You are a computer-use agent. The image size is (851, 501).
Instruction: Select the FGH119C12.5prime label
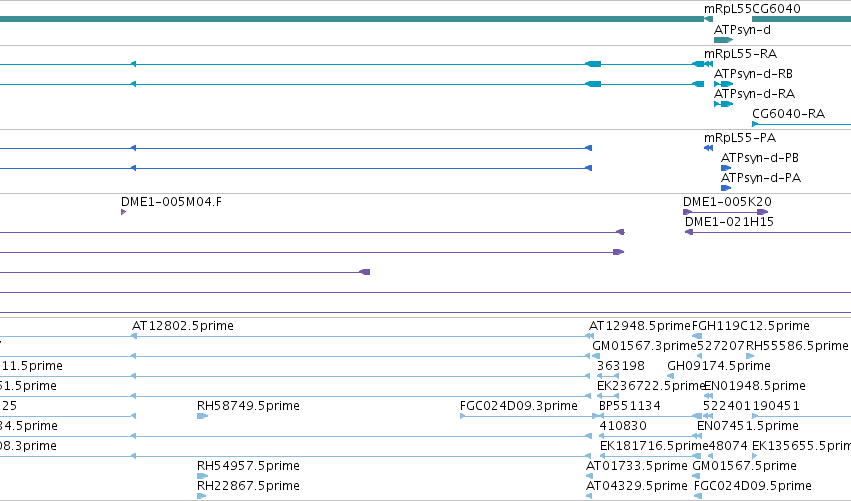pyautogui.click(x=751, y=326)
